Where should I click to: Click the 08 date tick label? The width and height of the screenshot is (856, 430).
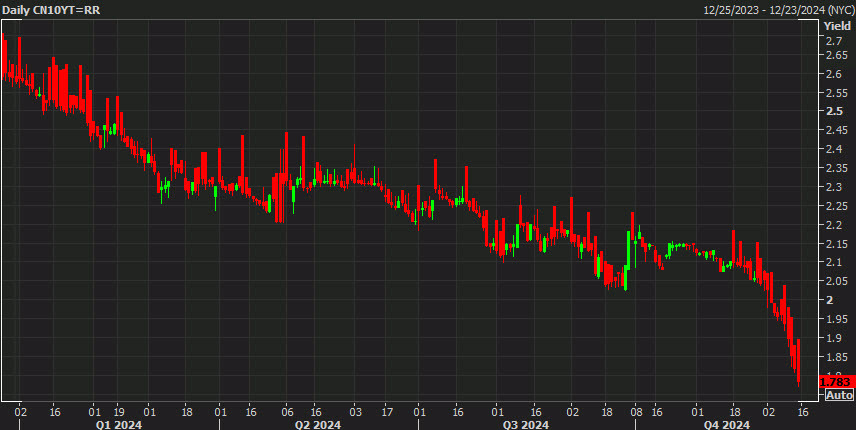click(637, 412)
